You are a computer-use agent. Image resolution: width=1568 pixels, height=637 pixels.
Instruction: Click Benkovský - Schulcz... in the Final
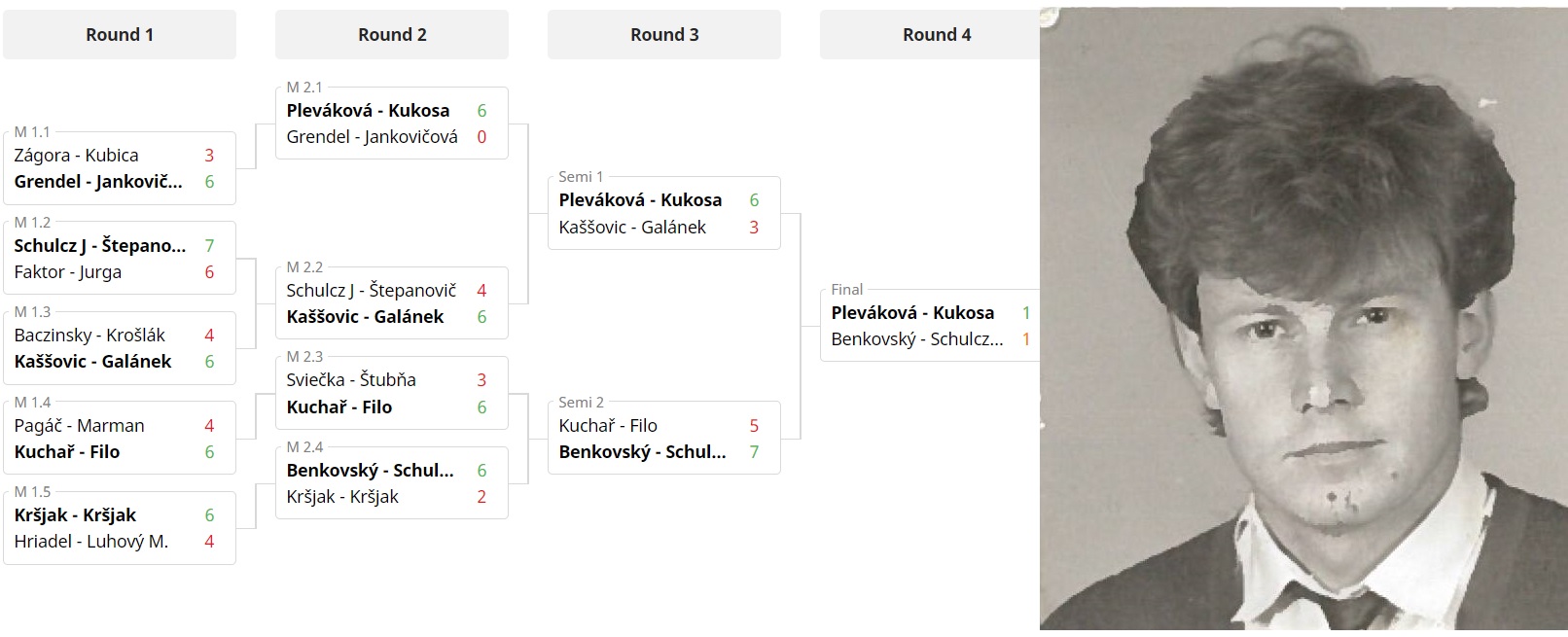(916, 338)
